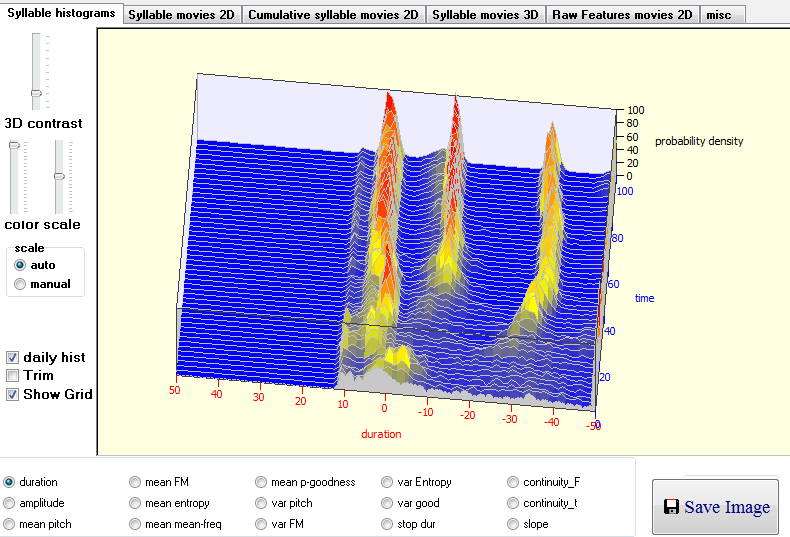Switch to Cumulative syllable movies 2D tab
Image resolution: width=790 pixels, height=537 pixels.
pyautogui.click(x=333, y=15)
